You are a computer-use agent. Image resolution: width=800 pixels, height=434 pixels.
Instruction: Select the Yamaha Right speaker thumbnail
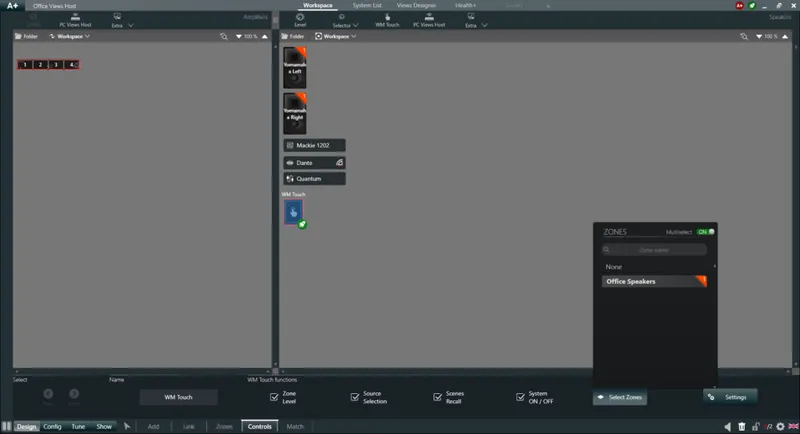[295, 113]
